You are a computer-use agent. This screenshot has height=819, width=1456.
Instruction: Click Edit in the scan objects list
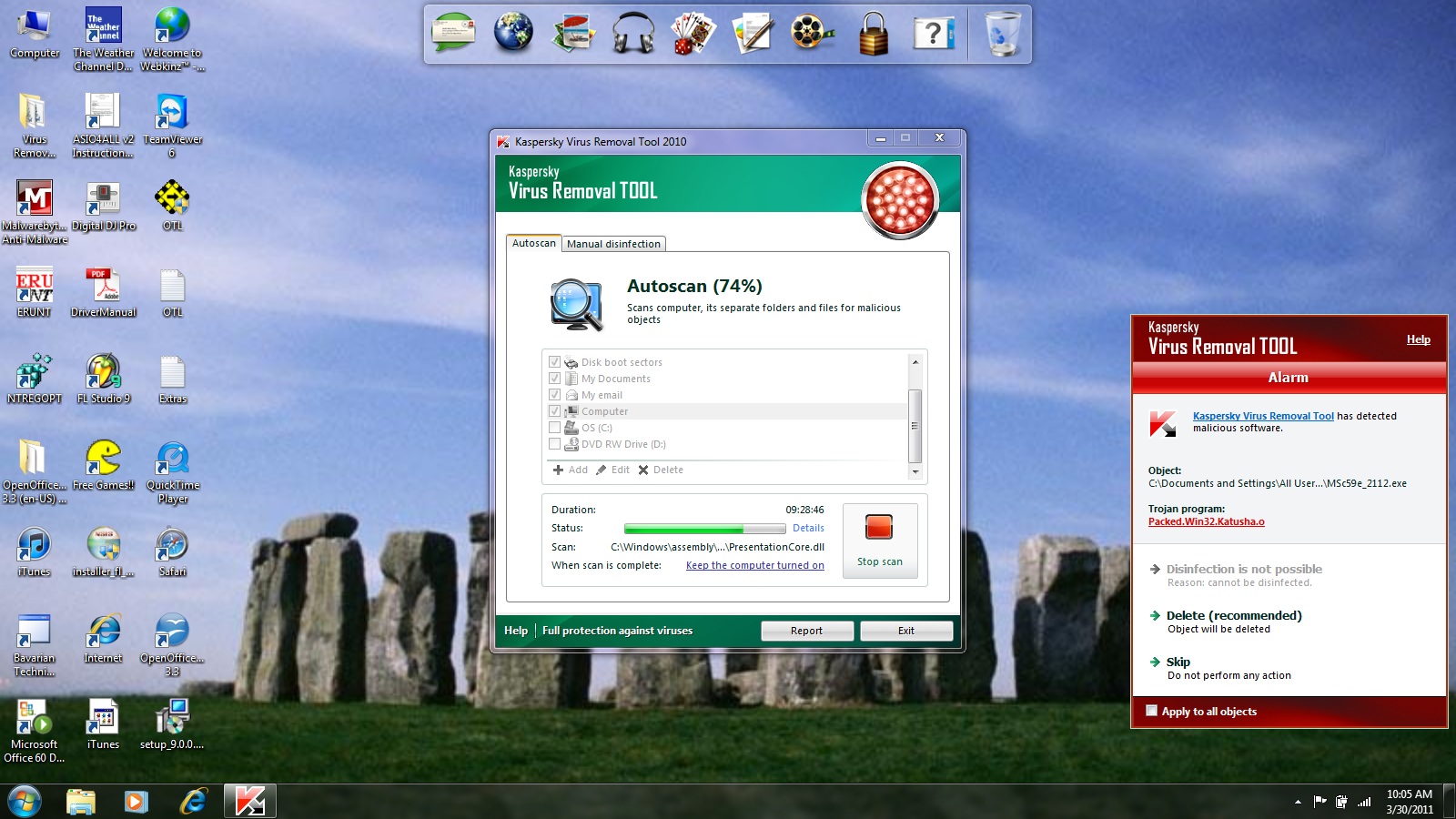(x=612, y=470)
